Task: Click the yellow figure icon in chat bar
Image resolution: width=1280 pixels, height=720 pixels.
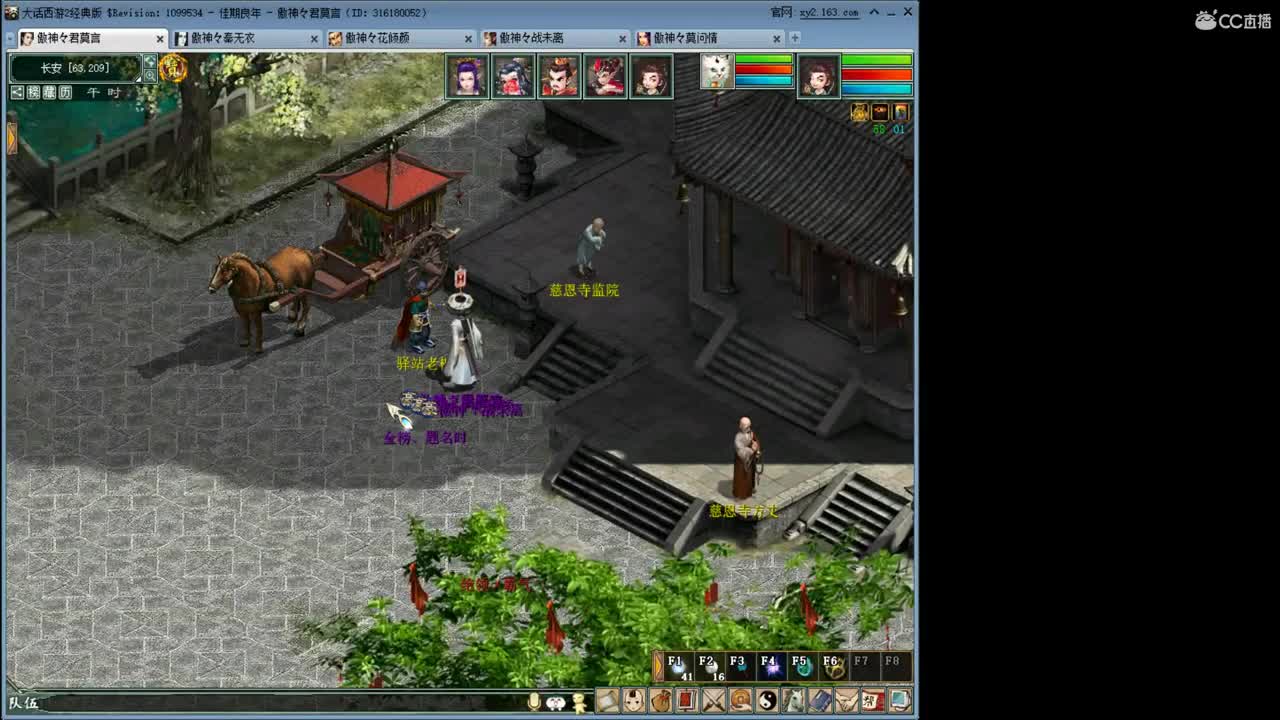Action: [579, 703]
